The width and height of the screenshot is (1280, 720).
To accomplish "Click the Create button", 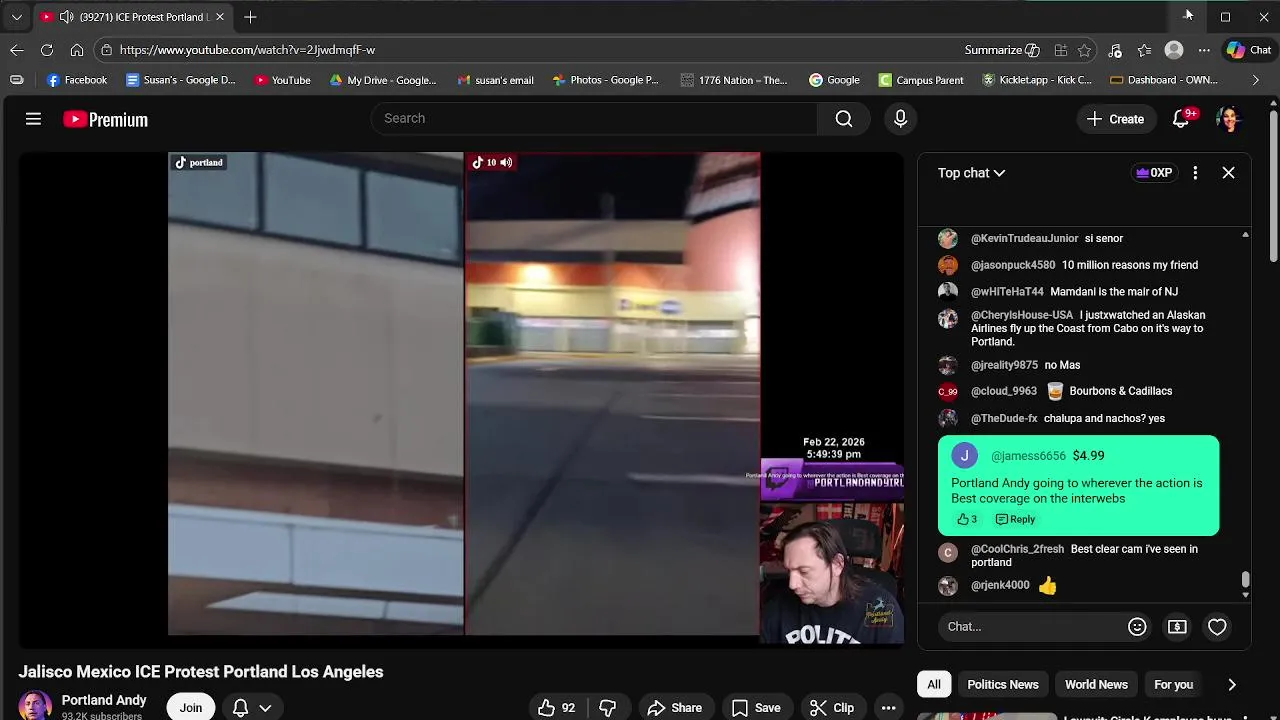I will tap(1115, 119).
